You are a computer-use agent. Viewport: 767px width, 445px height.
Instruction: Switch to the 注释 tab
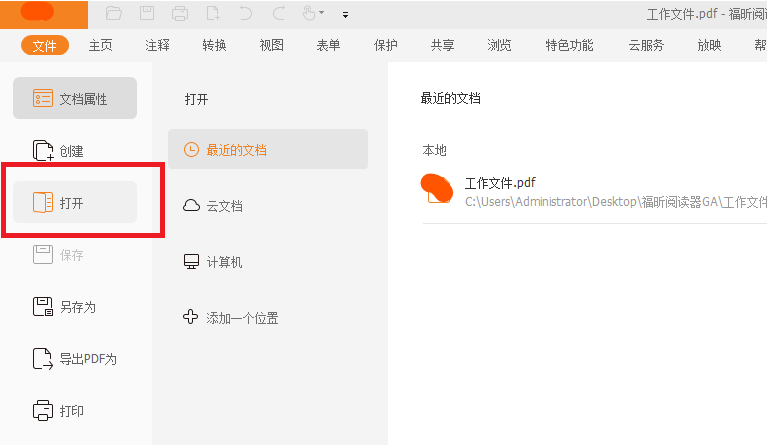157,45
